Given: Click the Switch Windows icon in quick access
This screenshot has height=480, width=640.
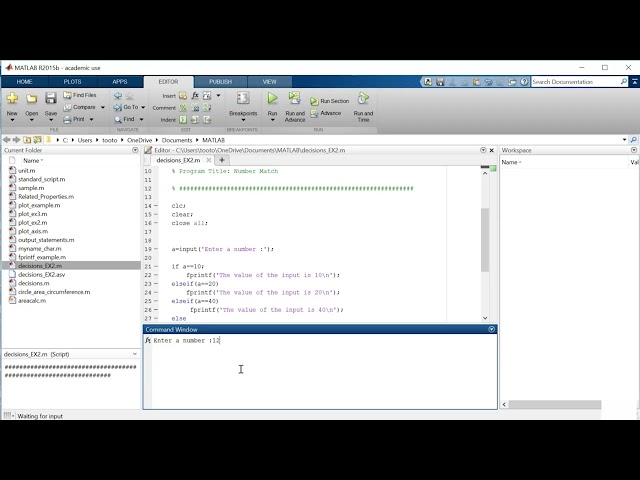Looking at the screenshot, I should (x=512, y=82).
